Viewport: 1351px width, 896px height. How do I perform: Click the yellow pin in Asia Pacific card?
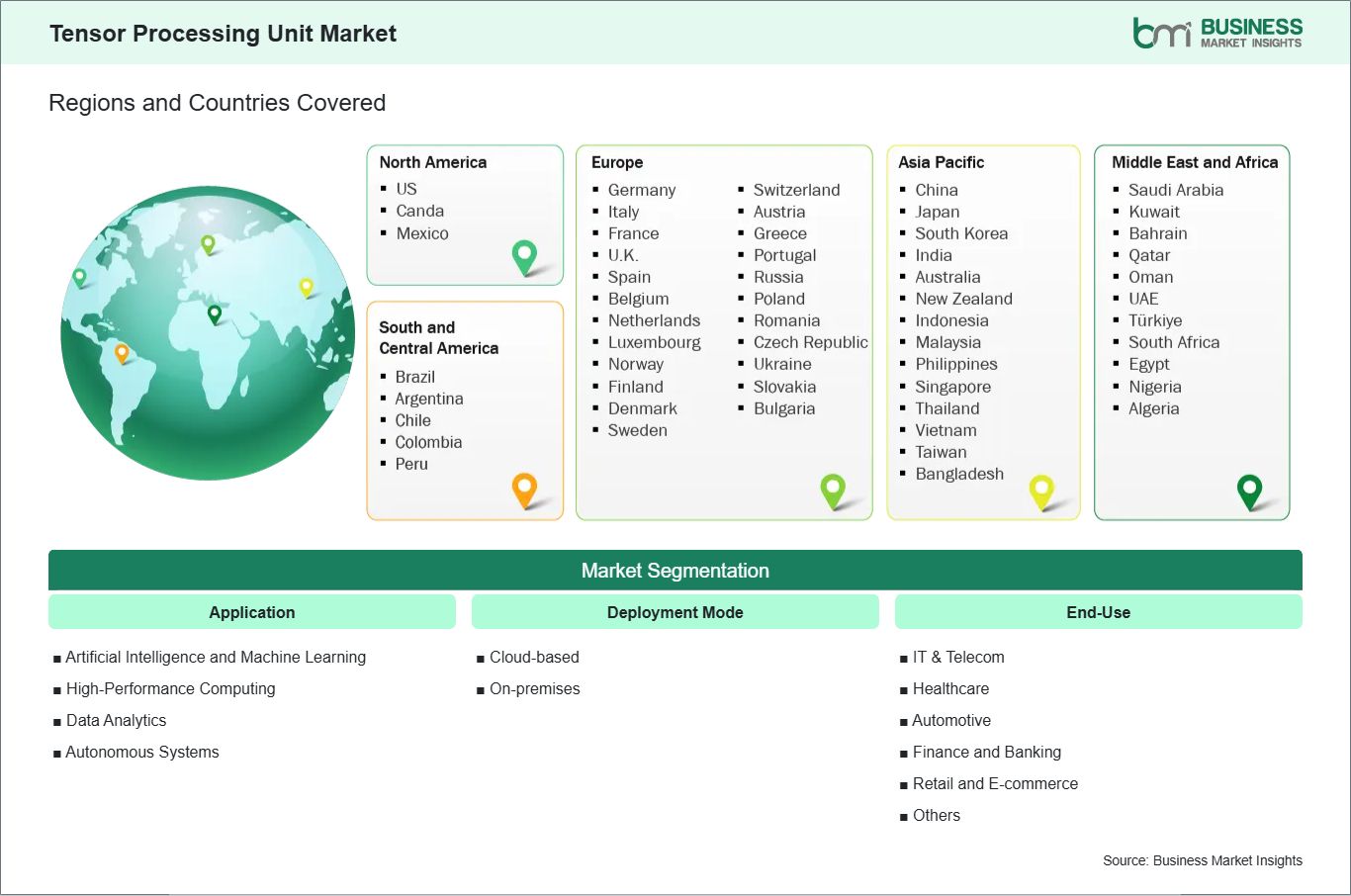click(x=1041, y=492)
